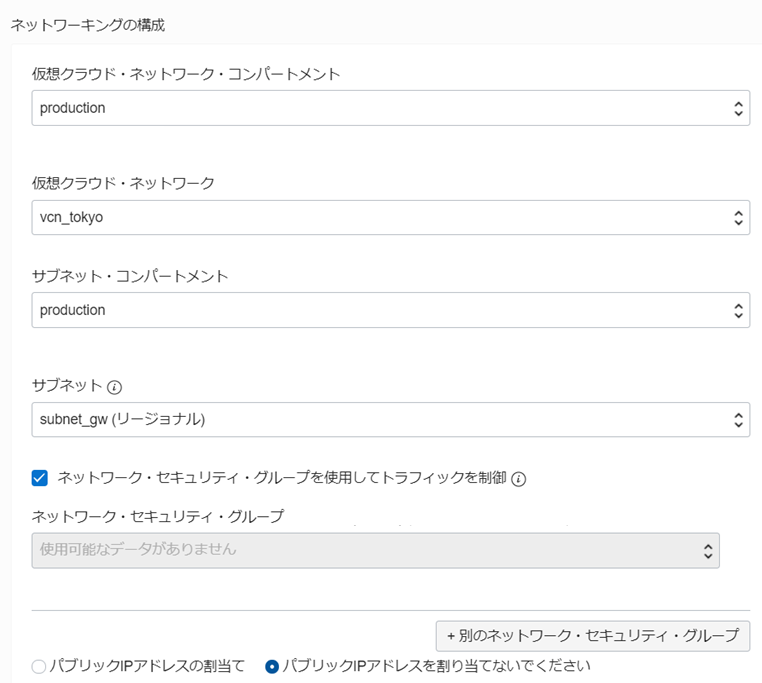The height and width of the screenshot is (683, 762).
Task: Select パブリックIPアドレスの割当て radio button
Action: (x=39, y=666)
